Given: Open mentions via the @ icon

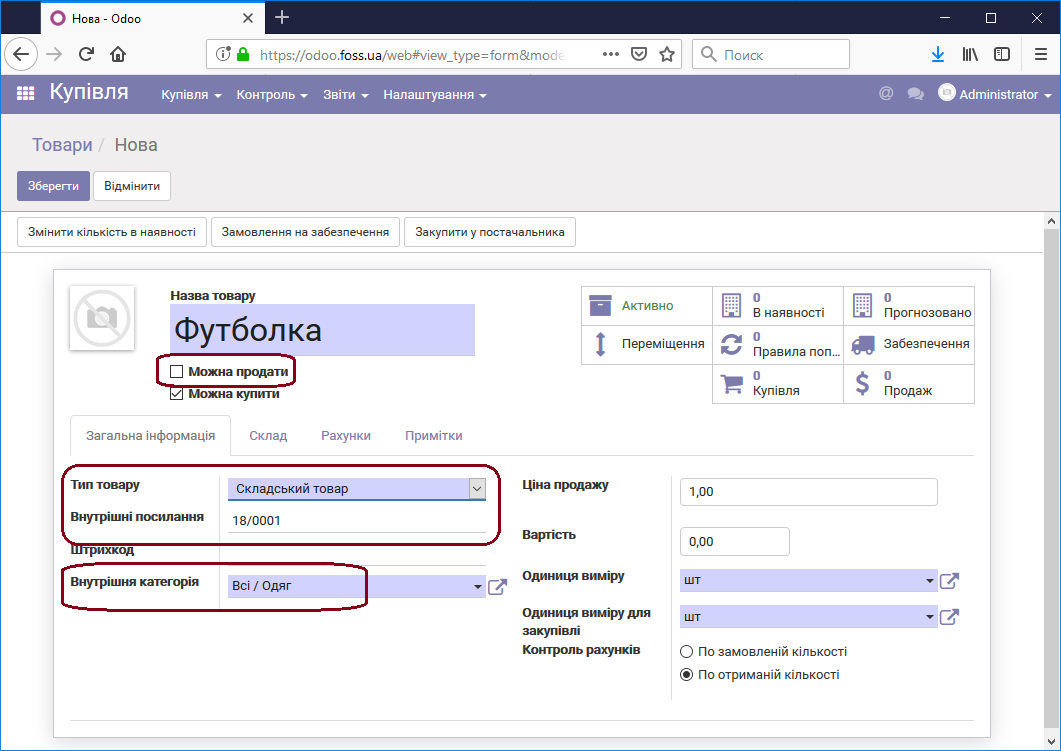Looking at the screenshot, I should (886, 93).
